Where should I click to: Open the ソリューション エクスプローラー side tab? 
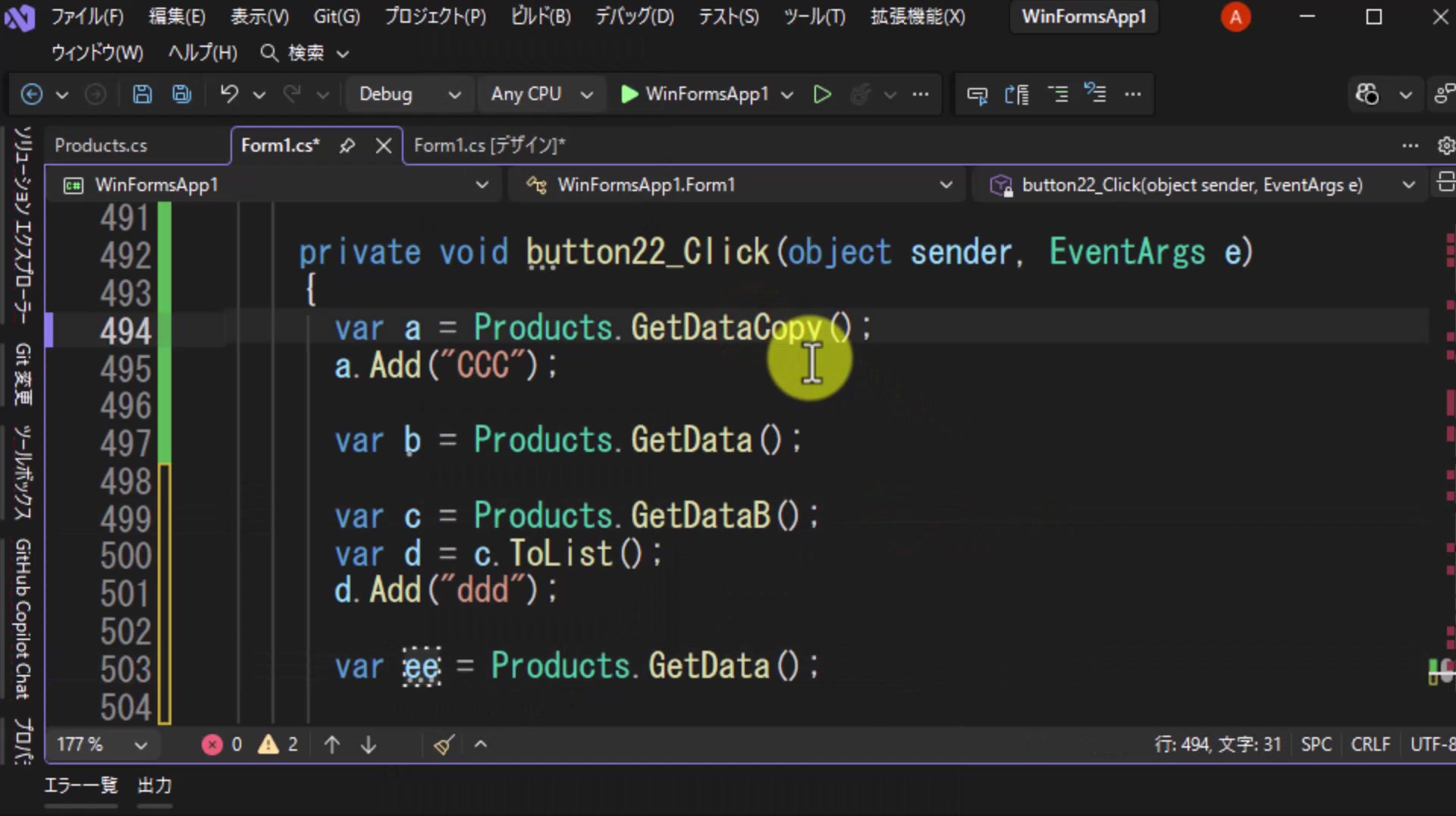(x=23, y=224)
